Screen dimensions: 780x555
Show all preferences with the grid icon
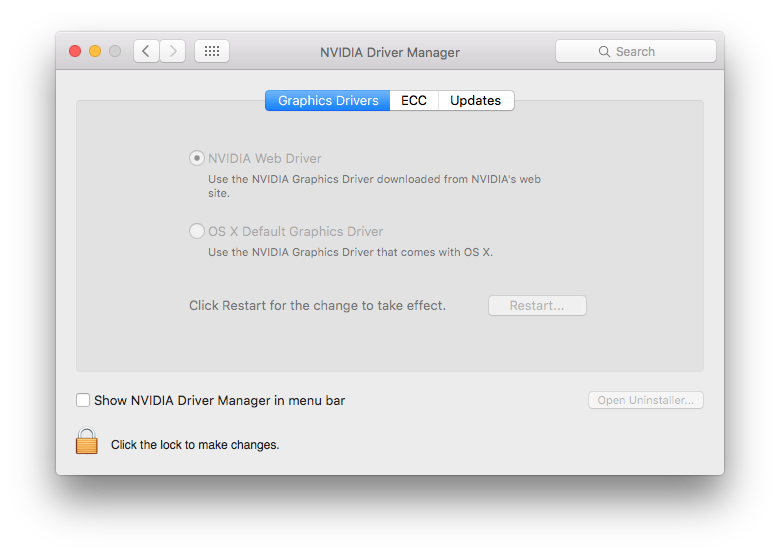point(212,51)
